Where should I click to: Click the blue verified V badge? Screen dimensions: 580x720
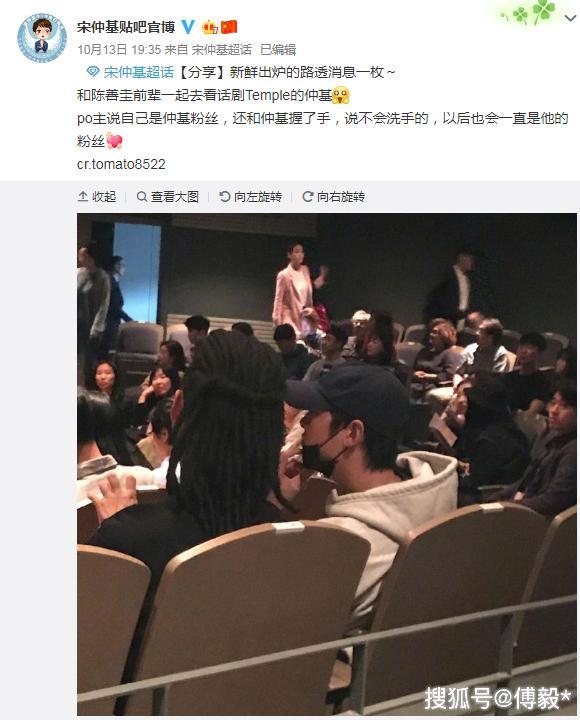(188, 27)
